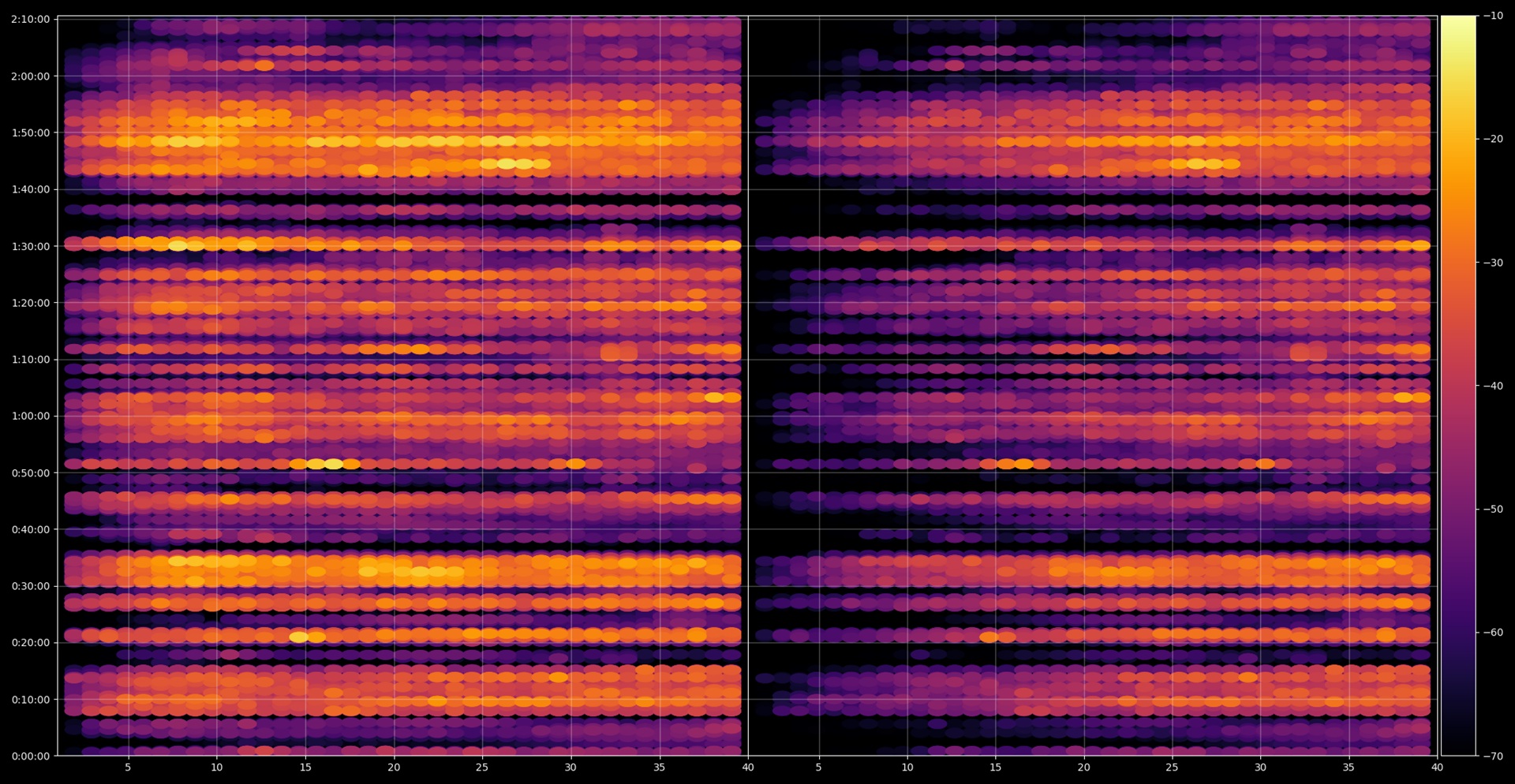Screen dimensions: 1515x784
Task: Click the 0:30:00 y-axis tick label
Action: (x=30, y=586)
